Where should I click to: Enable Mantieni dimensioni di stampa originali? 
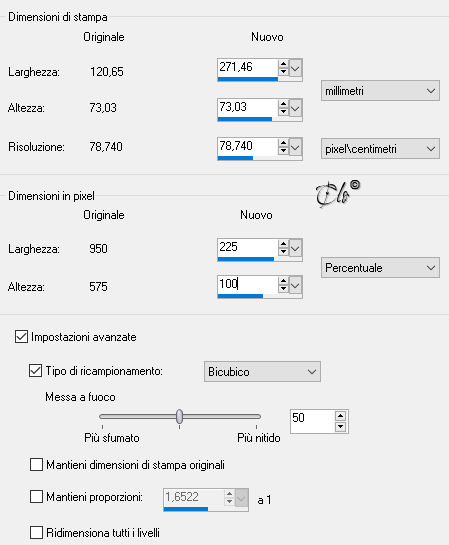pyautogui.click(x=36, y=464)
